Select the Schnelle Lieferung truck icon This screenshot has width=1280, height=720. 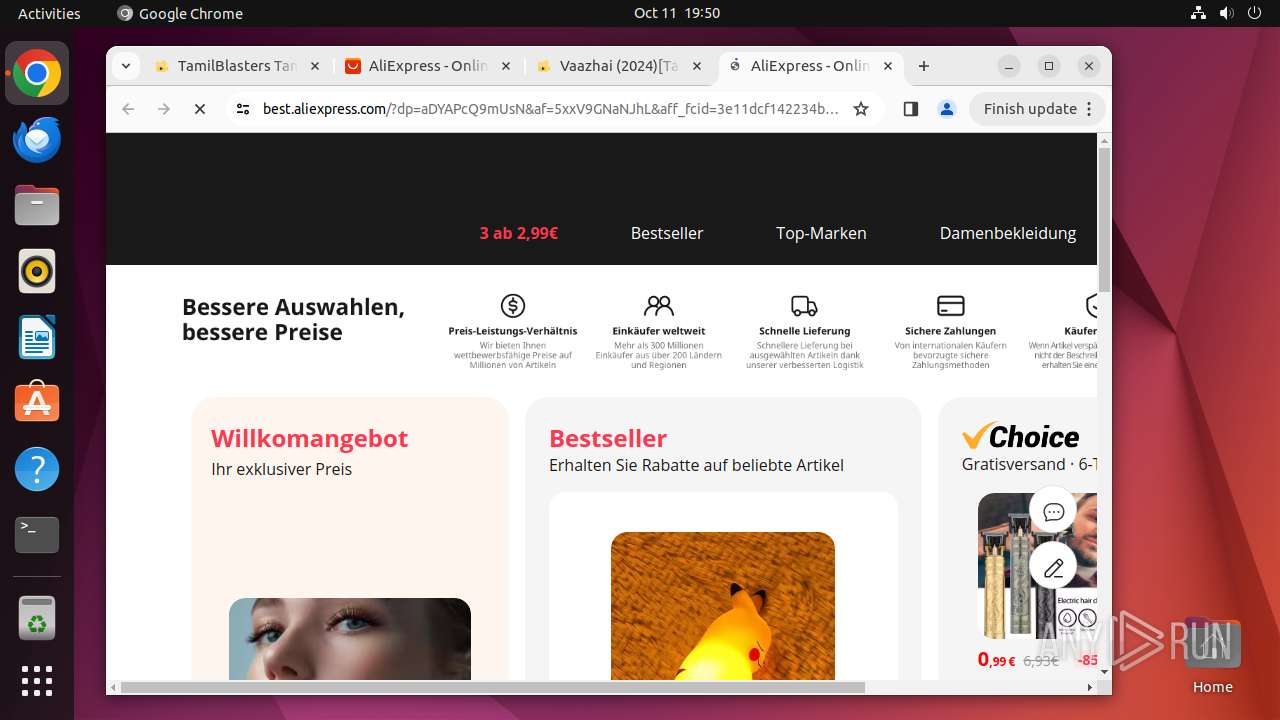click(804, 306)
